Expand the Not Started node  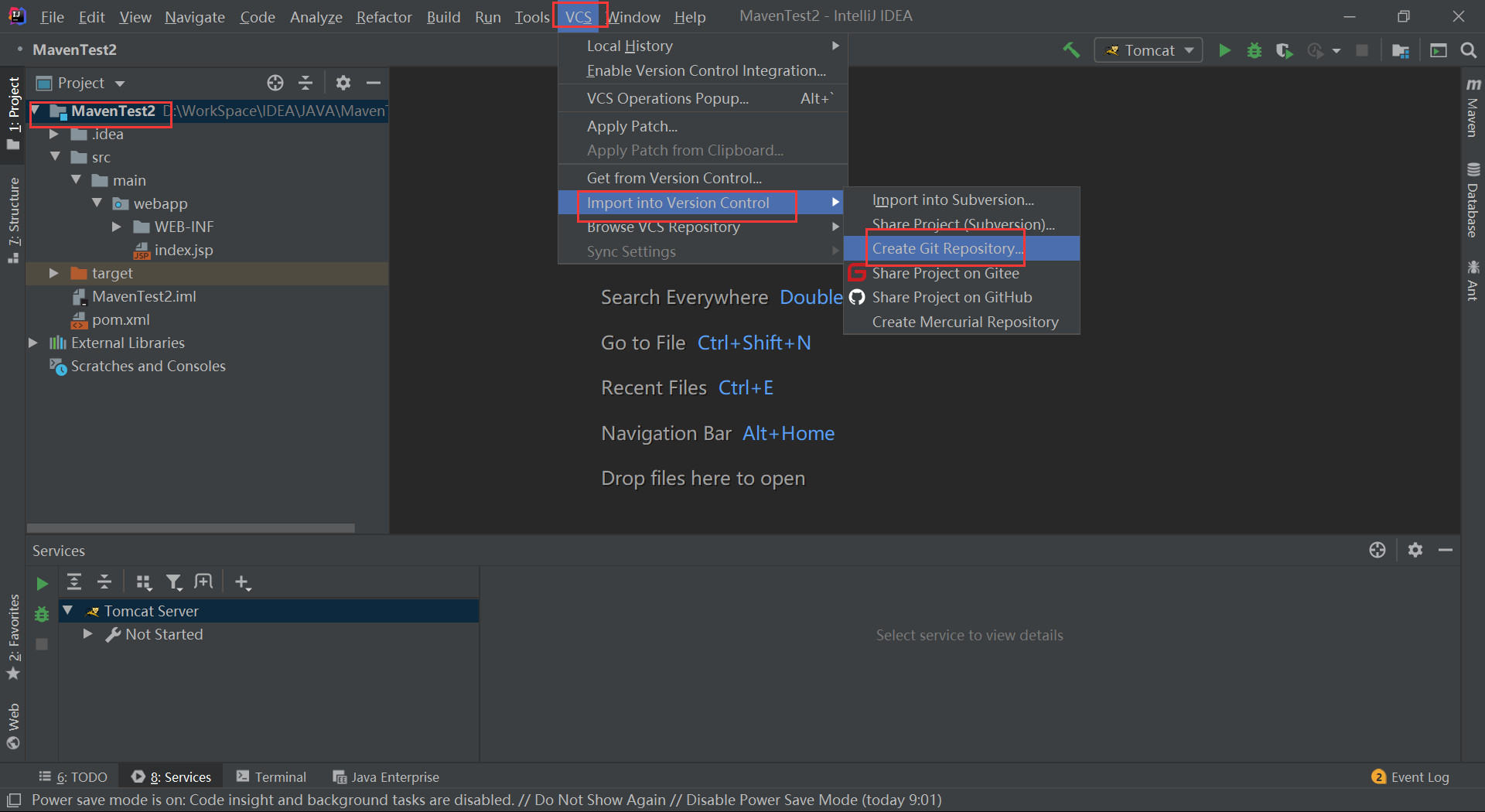(88, 634)
